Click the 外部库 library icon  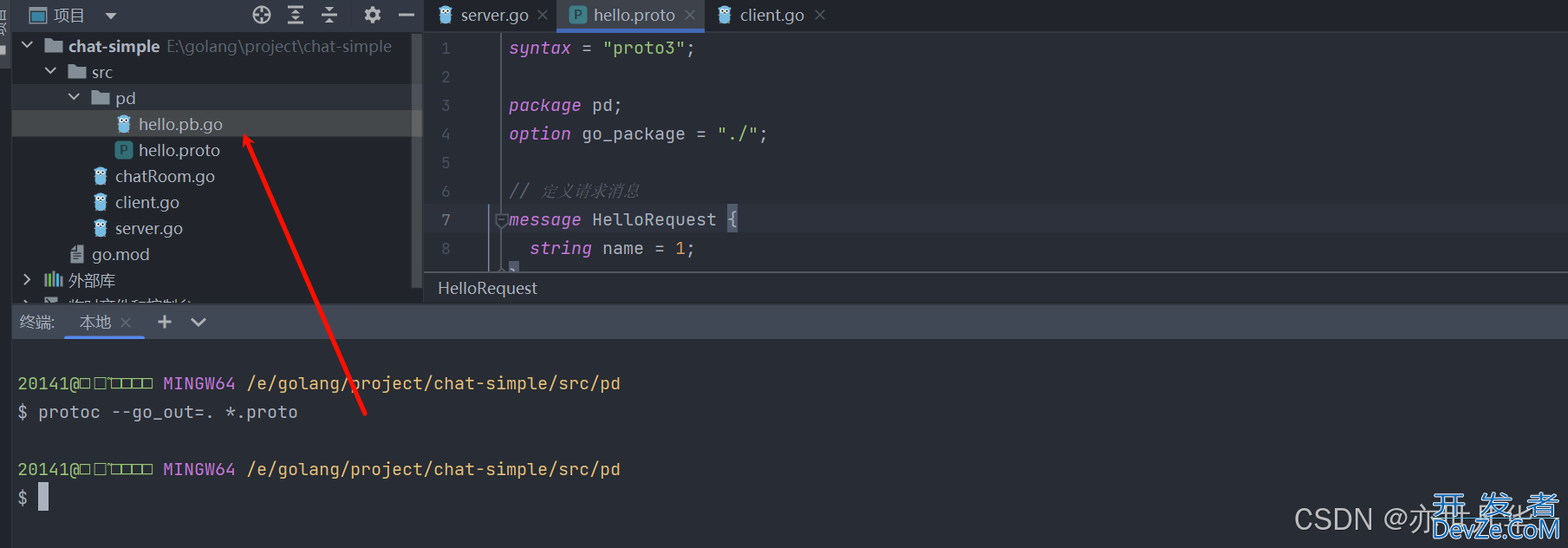click(x=54, y=279)
